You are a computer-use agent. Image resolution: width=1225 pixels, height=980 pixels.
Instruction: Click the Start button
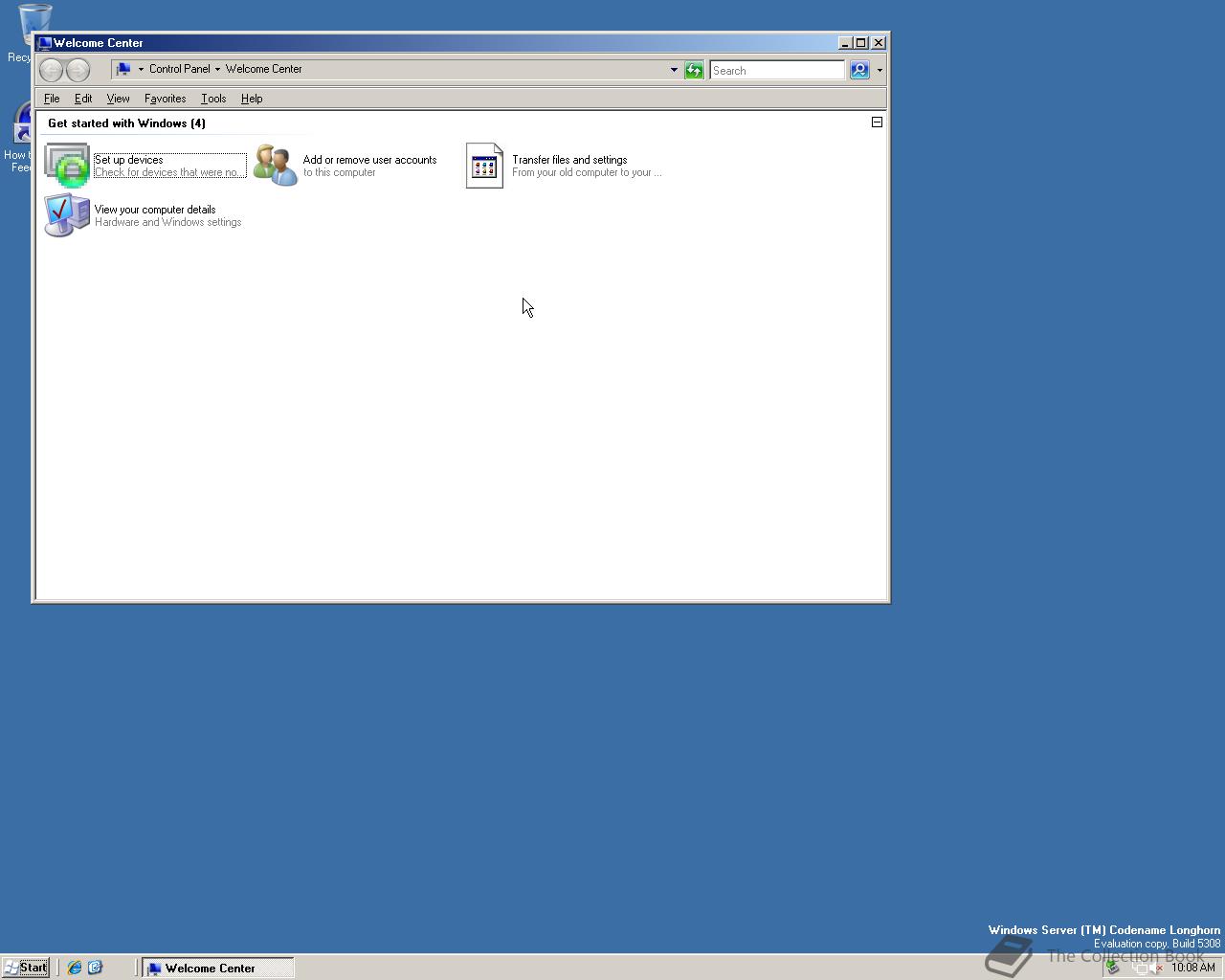(26, 968)
